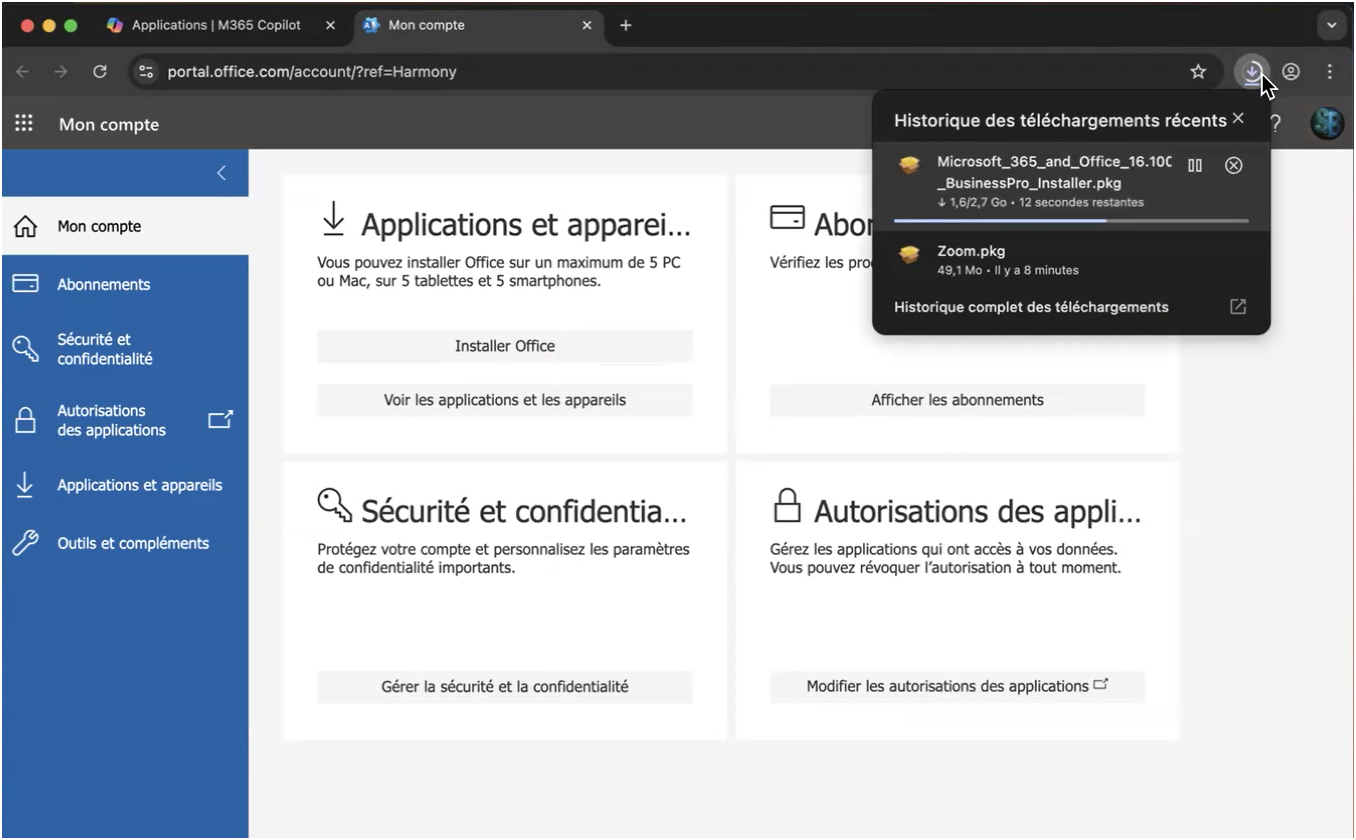Open the app launcher waffle icon
1356x840 pixels.
click(24, 124)
